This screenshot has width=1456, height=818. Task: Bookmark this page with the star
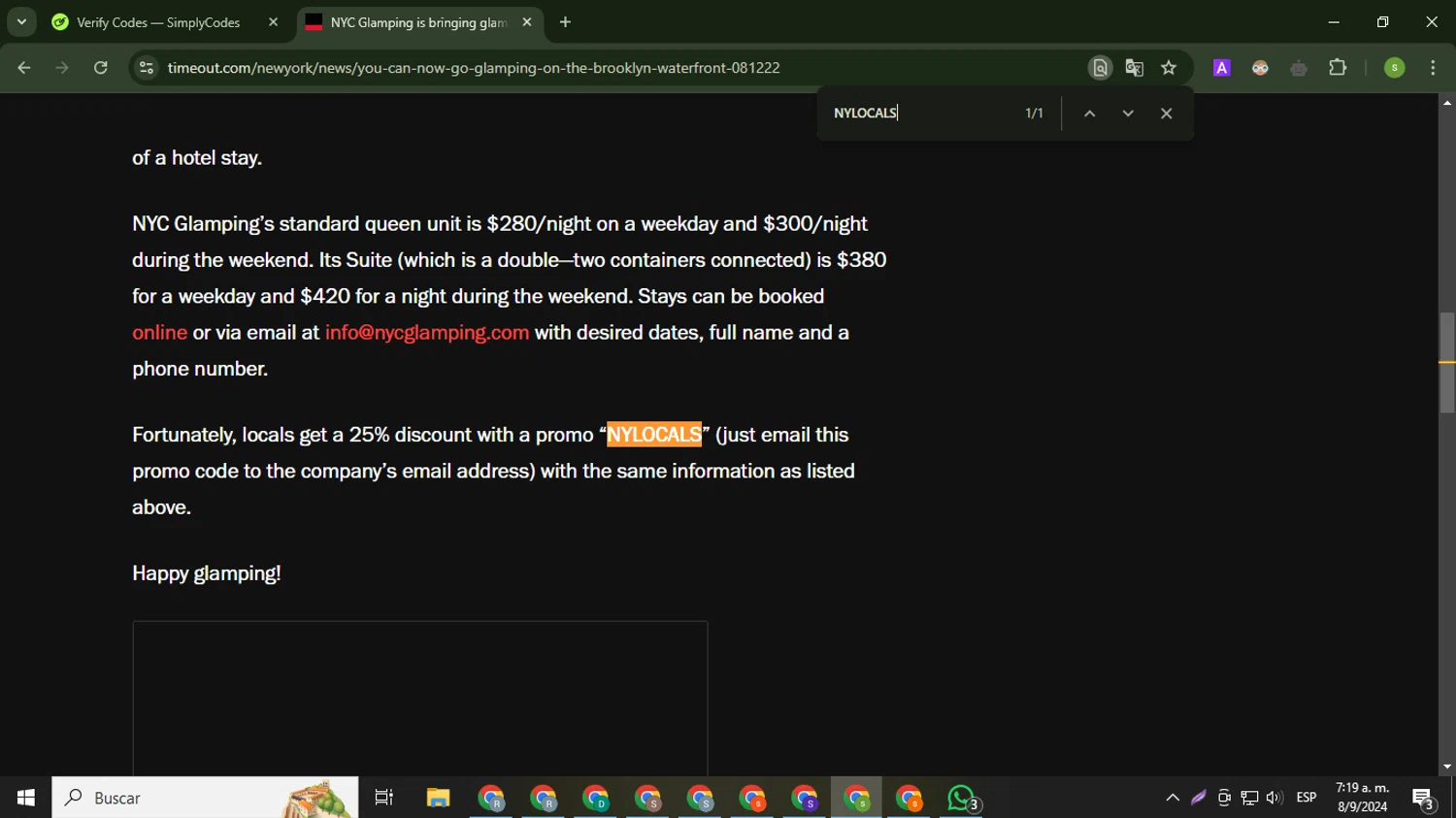(x=1169, y=68)
